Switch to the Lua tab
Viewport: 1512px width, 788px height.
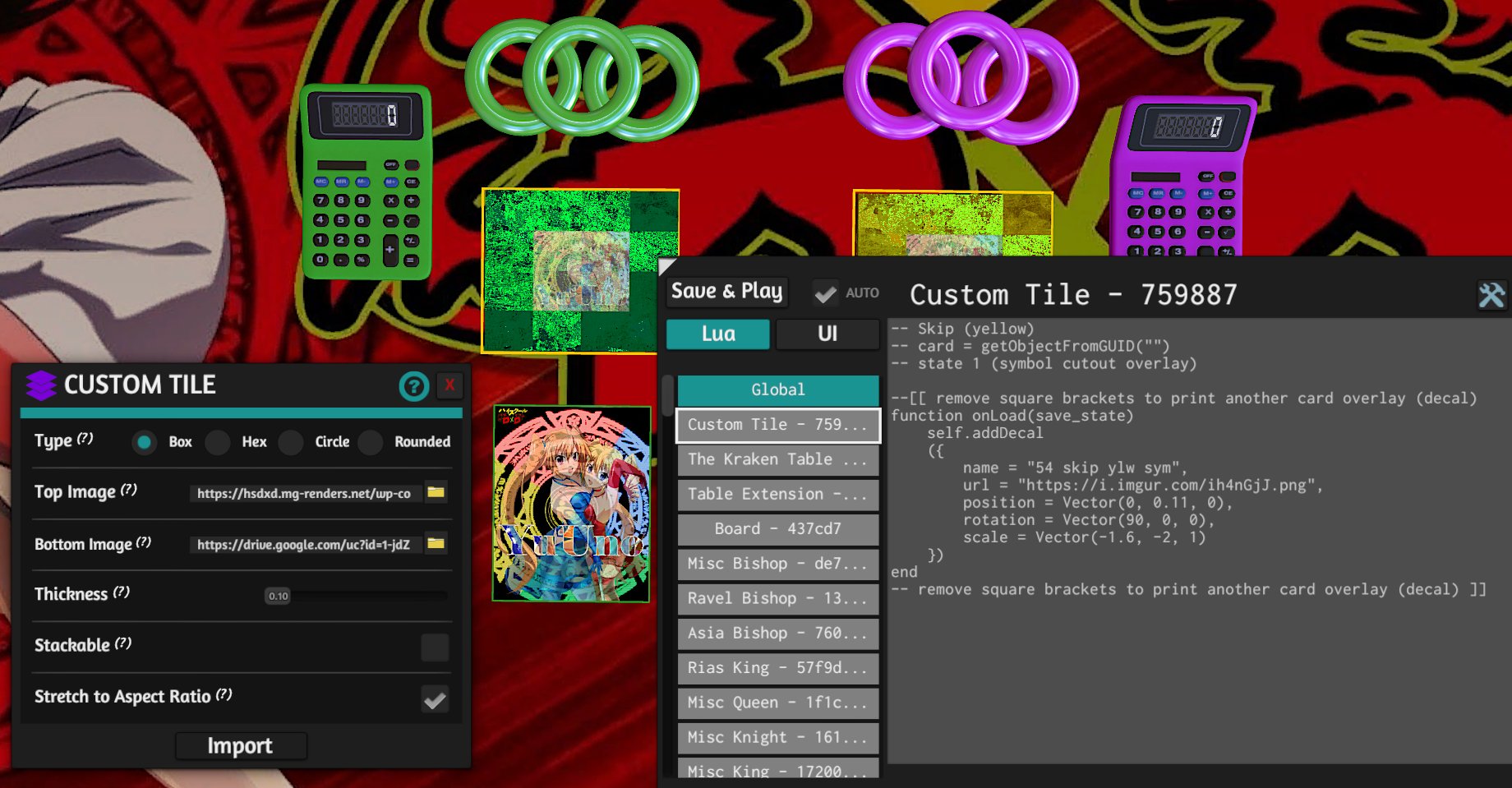[718, 334]
